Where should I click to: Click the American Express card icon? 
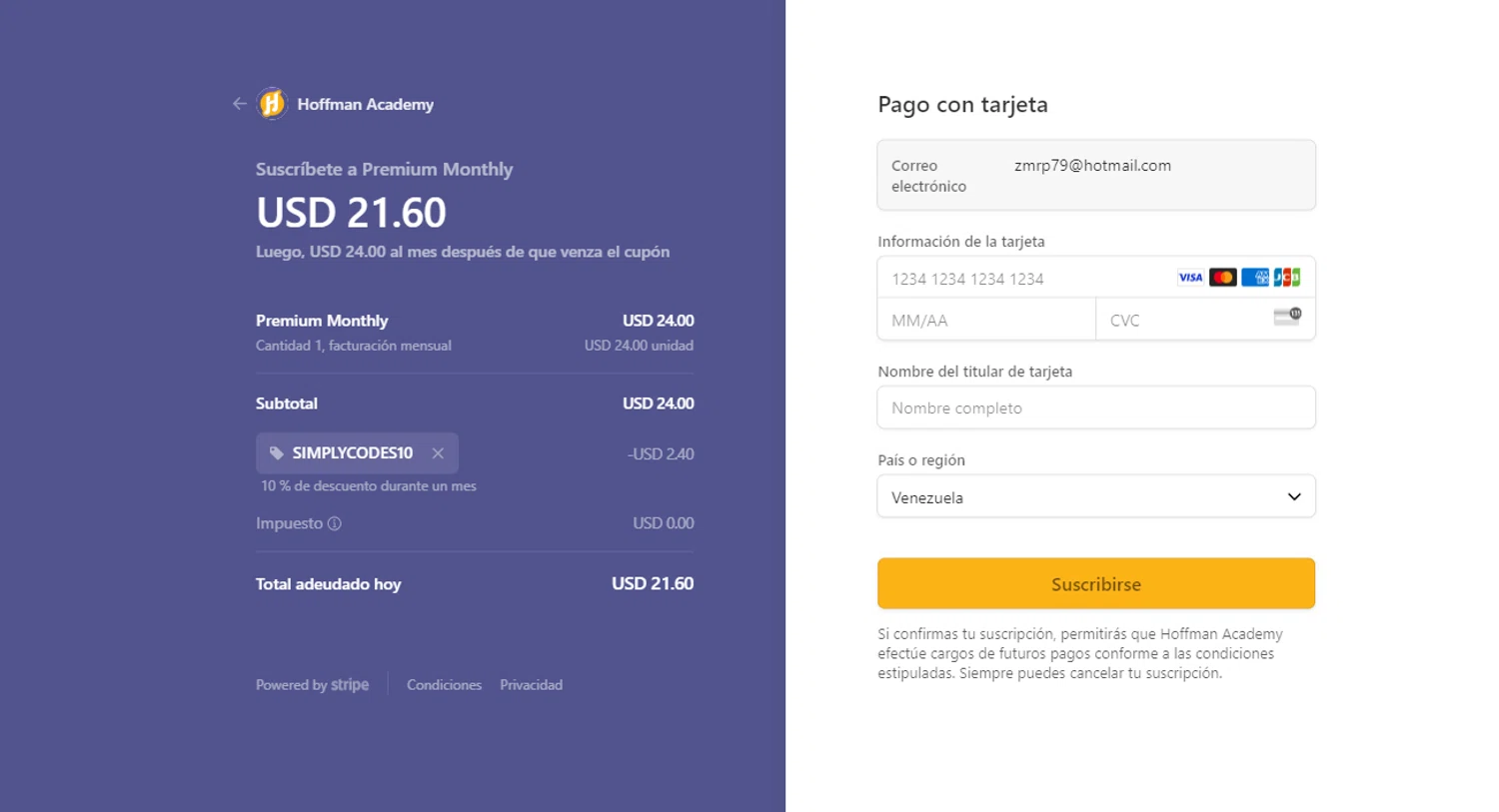pyautogui.click(x=1255, y=278)
